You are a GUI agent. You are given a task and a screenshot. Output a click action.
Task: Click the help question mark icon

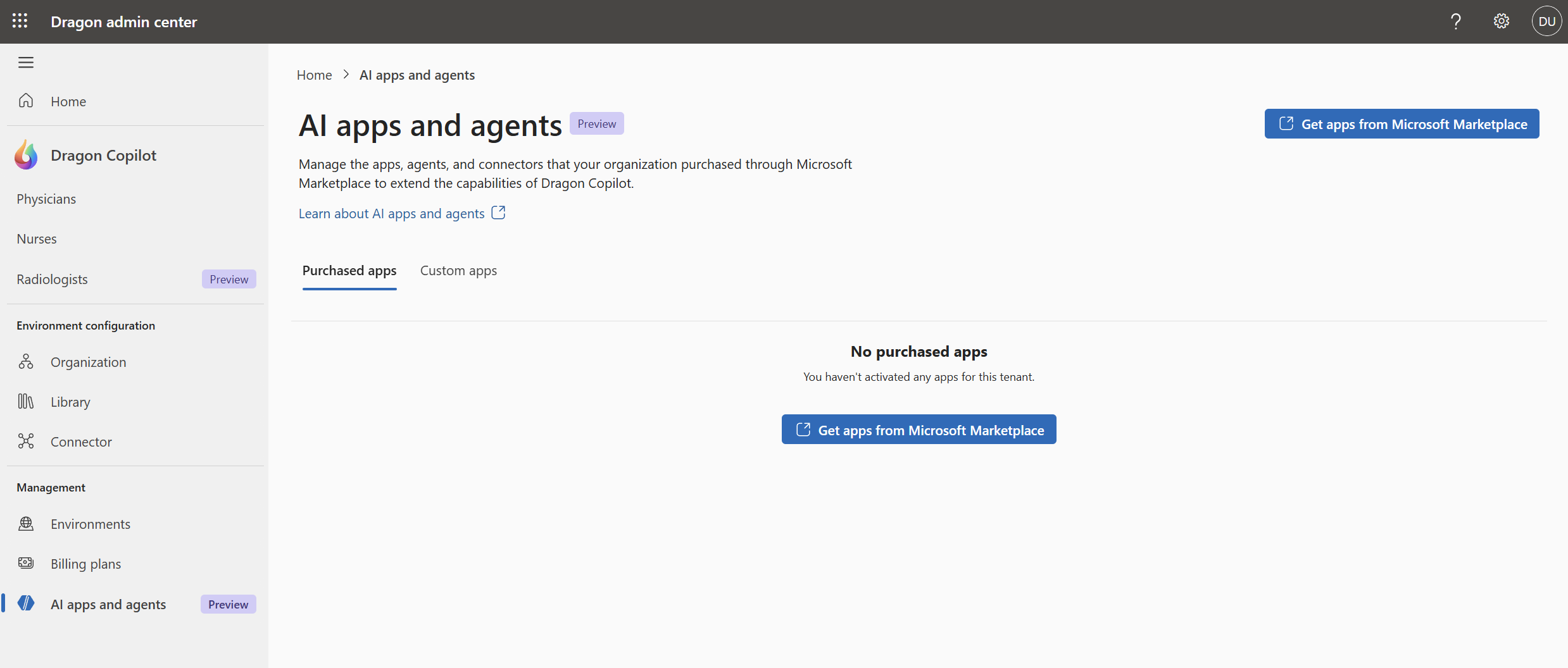point(1455,22)
